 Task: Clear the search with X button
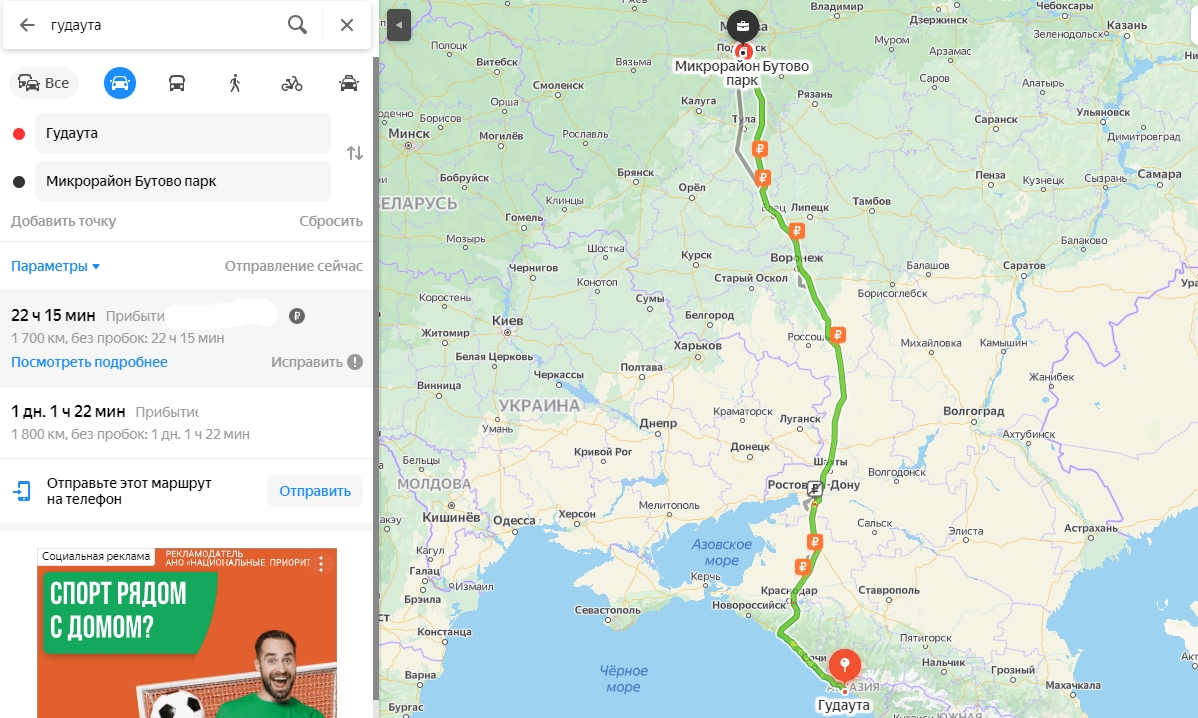coord(347,25)
